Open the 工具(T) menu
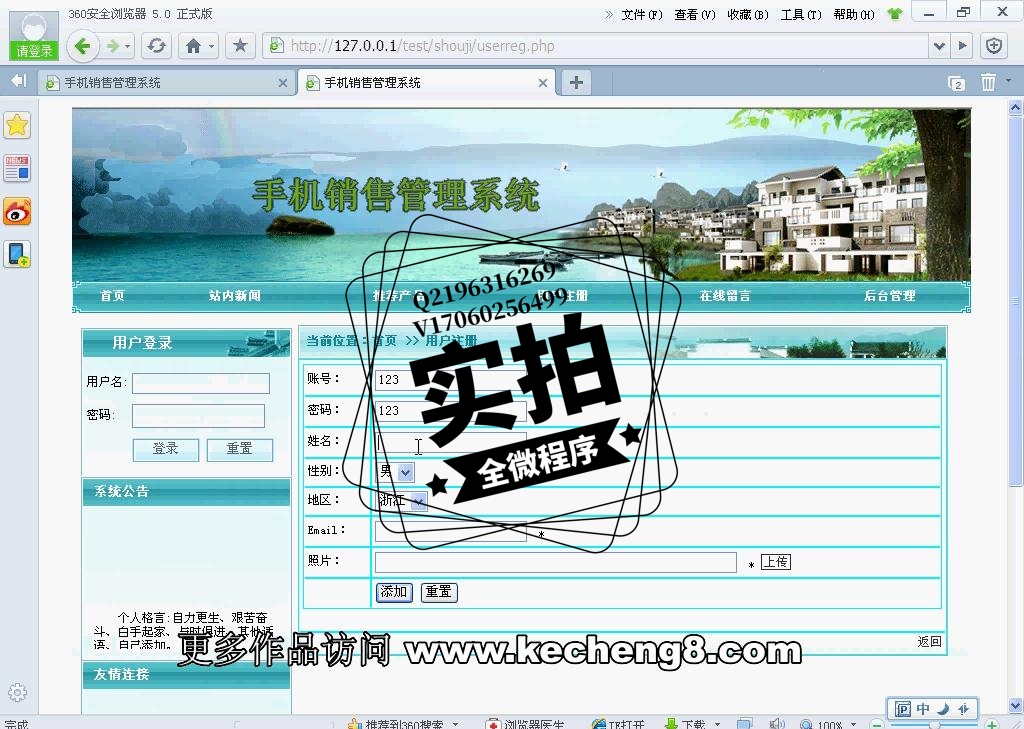Image resolution: width=1024 pixels, height=729 pixels. pyautogui.click(x=801, y=14)
